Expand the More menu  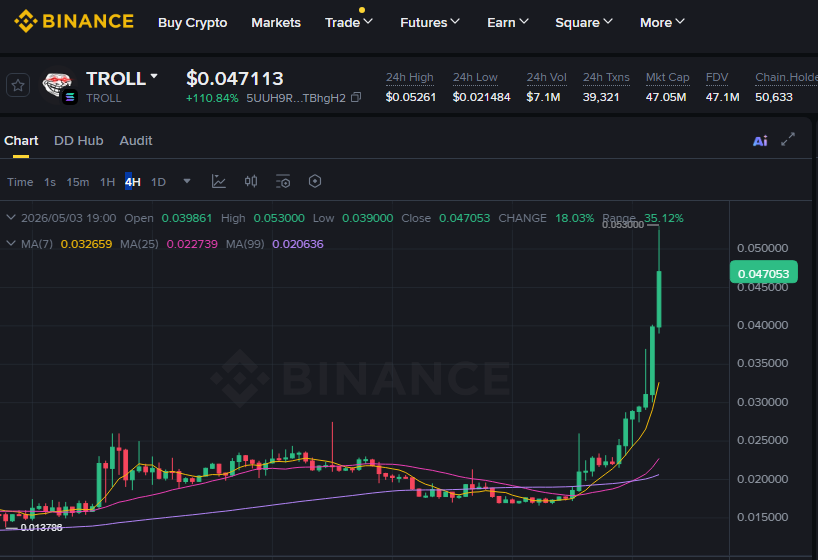tap(662, 22)
